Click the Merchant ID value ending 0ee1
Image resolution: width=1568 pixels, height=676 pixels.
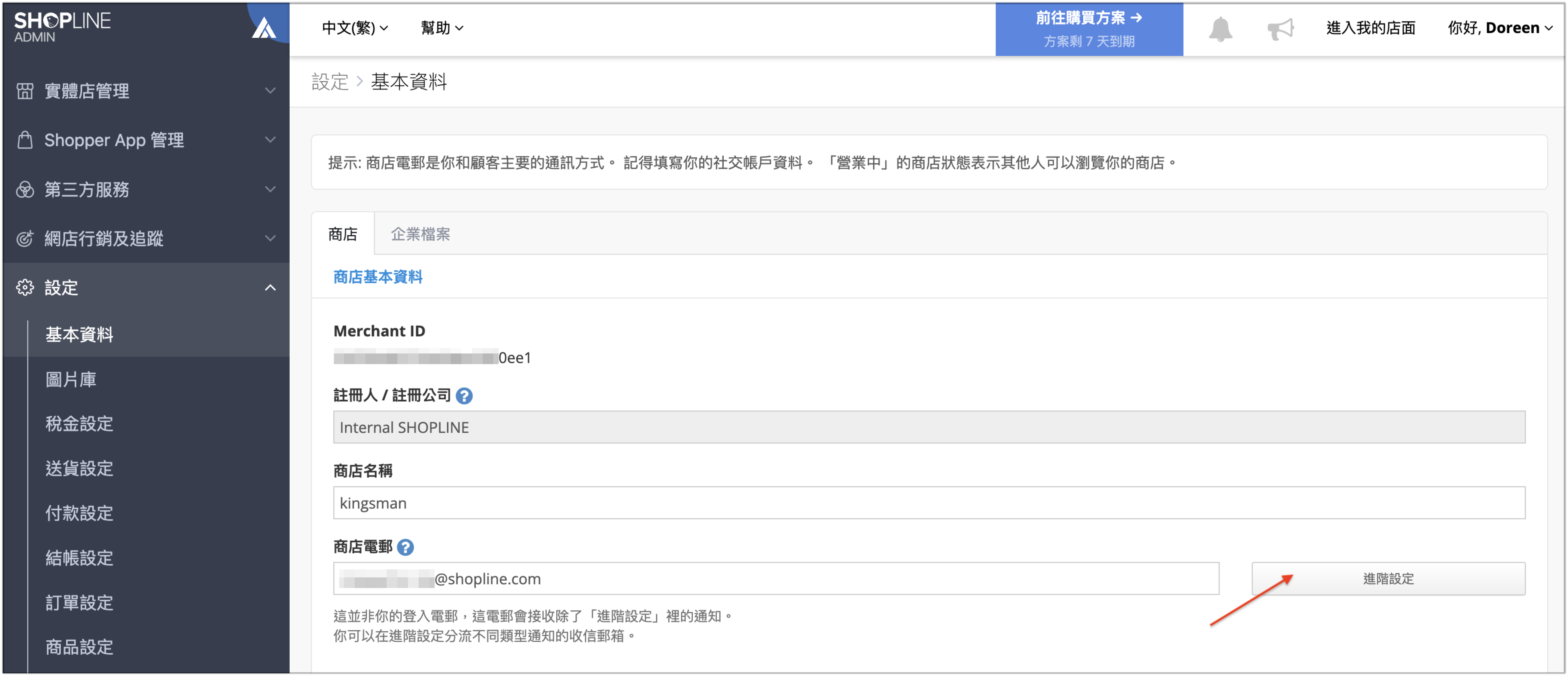(x=432, y=358)
